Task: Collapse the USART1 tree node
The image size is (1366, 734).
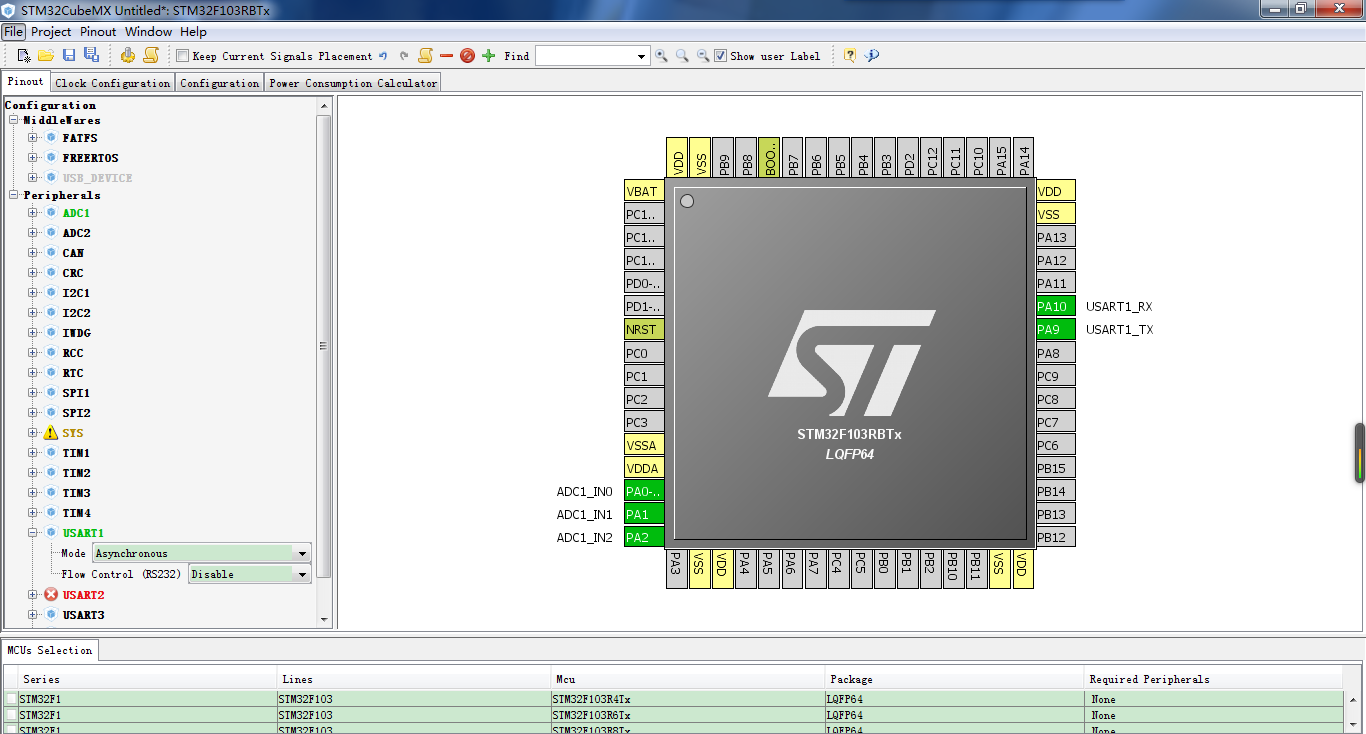Action: [x=33, y=533]
